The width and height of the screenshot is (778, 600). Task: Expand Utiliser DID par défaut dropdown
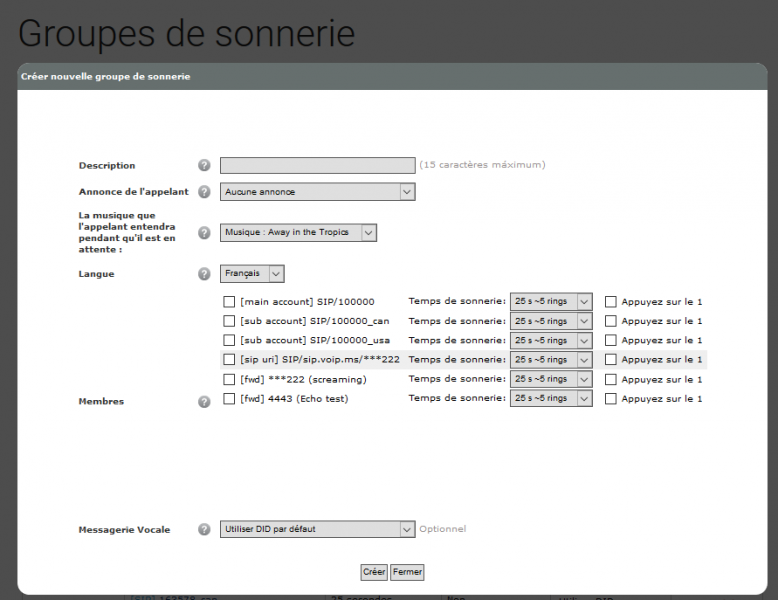(x=318, y=529)
